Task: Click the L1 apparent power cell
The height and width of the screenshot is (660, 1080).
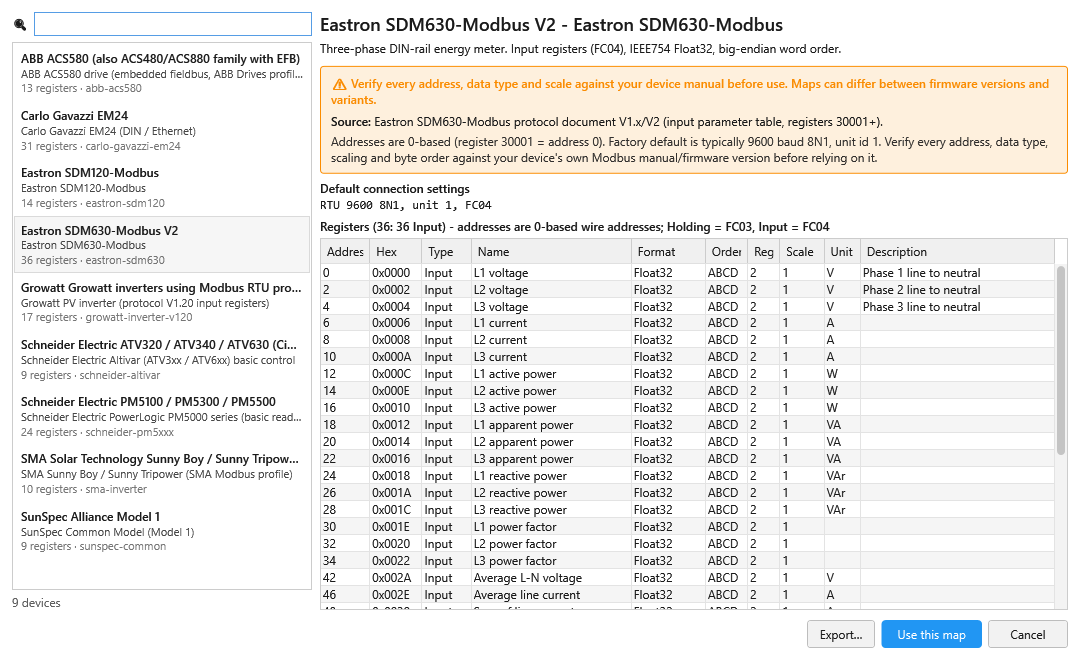Action: pos(551,425)
